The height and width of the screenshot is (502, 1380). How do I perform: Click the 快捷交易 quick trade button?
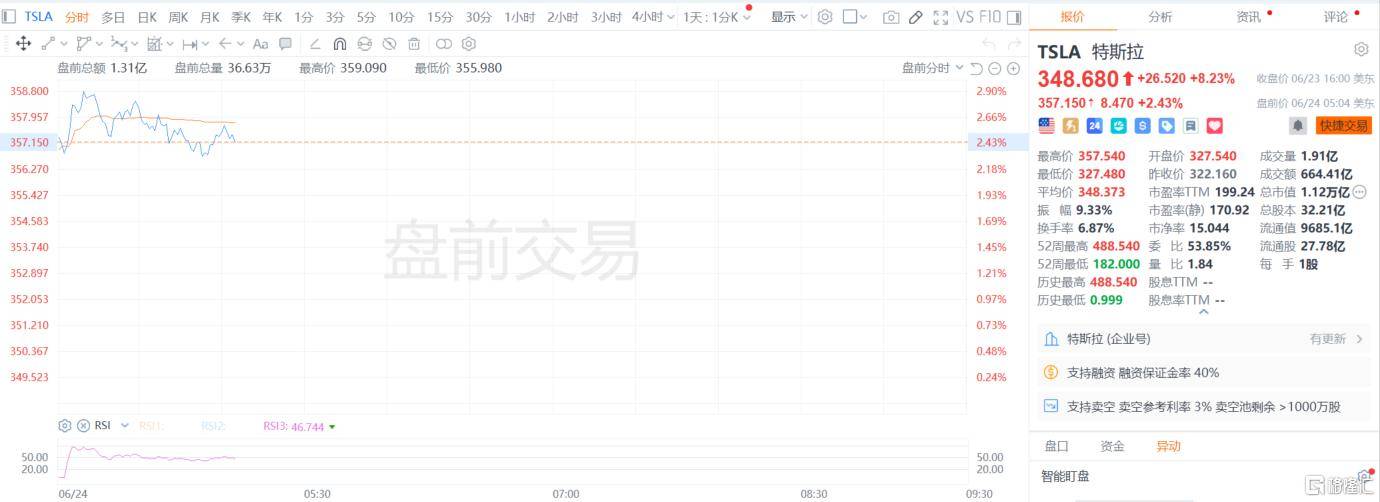point(1343,125)
